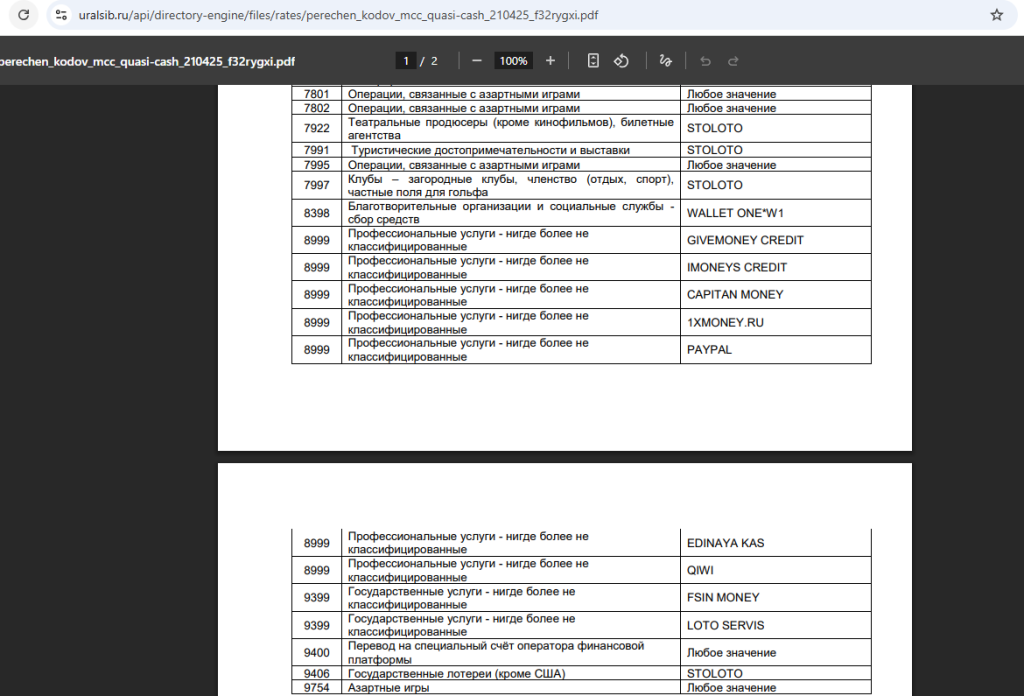Click the FSIN MONEY table cell
This screenshot has height=696, width=1024.
(x=723, y=597)
